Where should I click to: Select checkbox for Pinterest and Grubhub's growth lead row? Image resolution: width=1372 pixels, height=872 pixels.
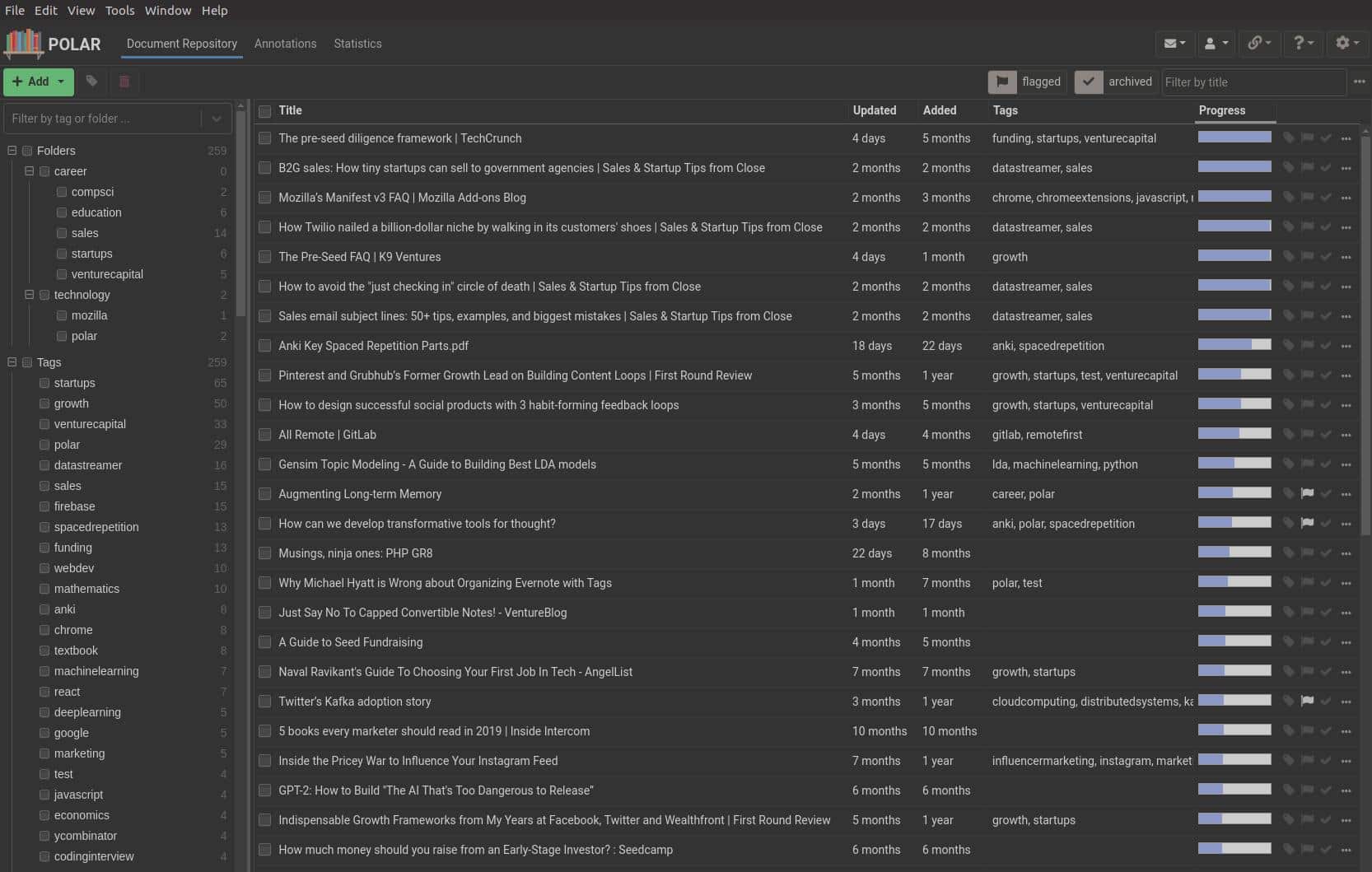(264, 375)
